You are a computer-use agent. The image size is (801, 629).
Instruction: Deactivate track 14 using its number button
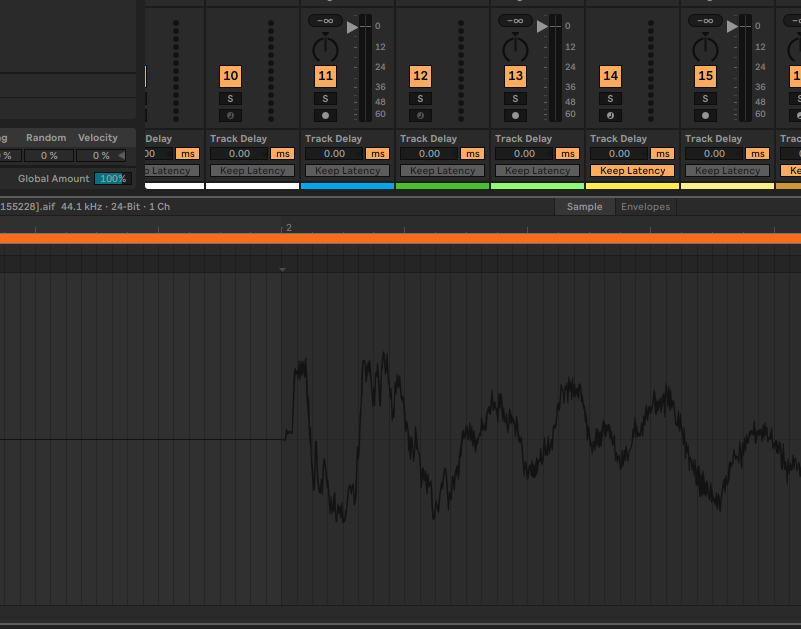tap(610, 75)
